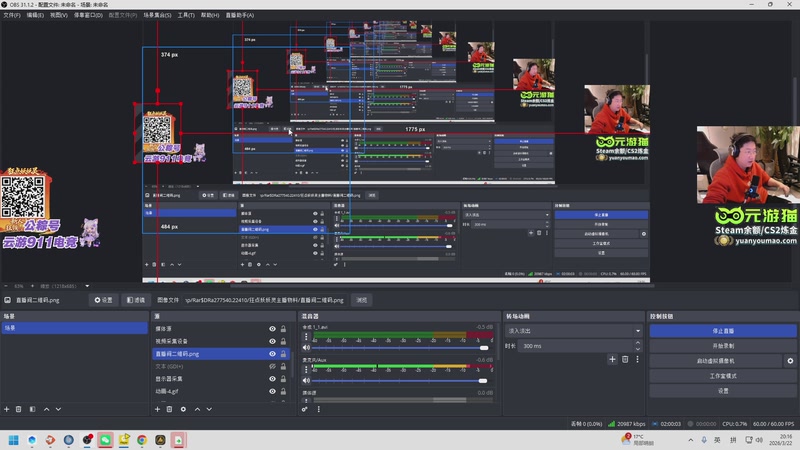Mute the Mic/Aux audio channel
Image resolution: width=800 pixels, height=450 pixels.
pos(306,381)
